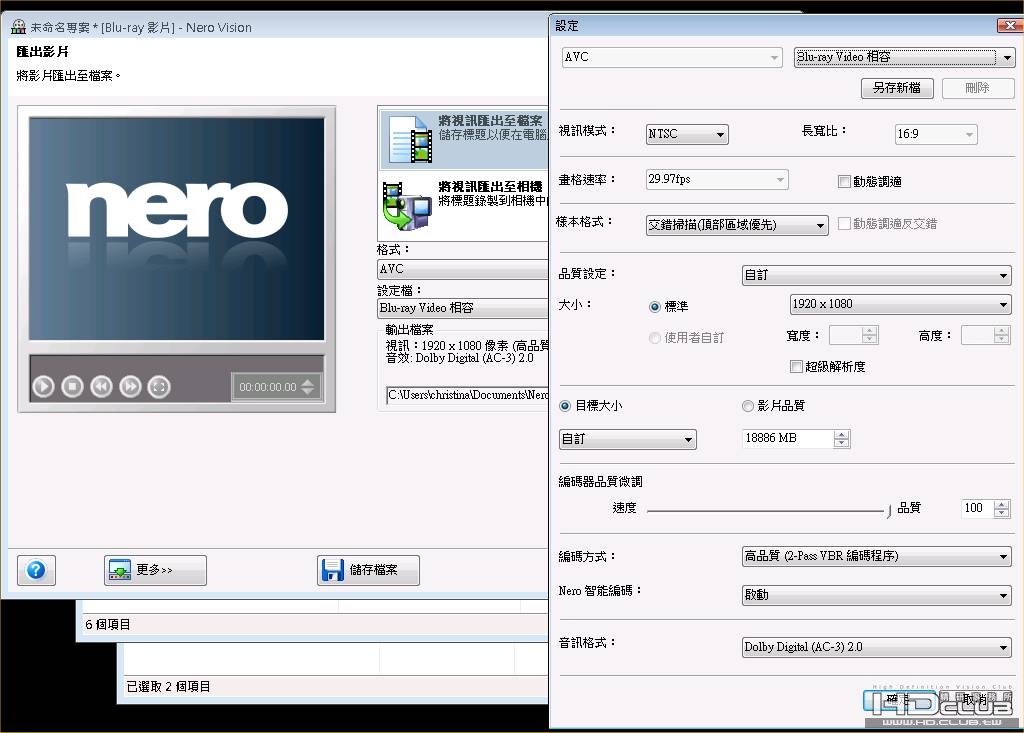This screenshot has width=1024, height=733.
Task: Open help with the blue question icon
Action: [36, 570]
